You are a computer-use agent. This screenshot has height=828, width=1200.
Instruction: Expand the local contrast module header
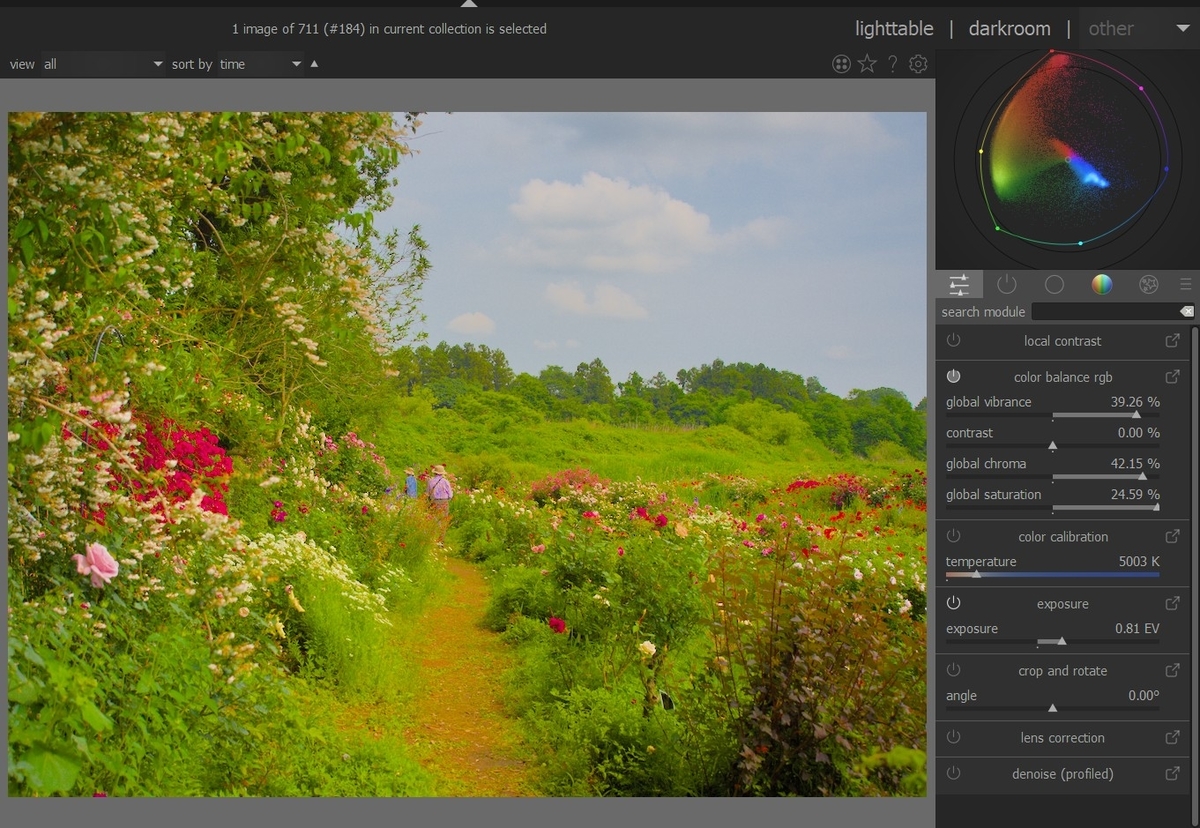coord(1062,341)
